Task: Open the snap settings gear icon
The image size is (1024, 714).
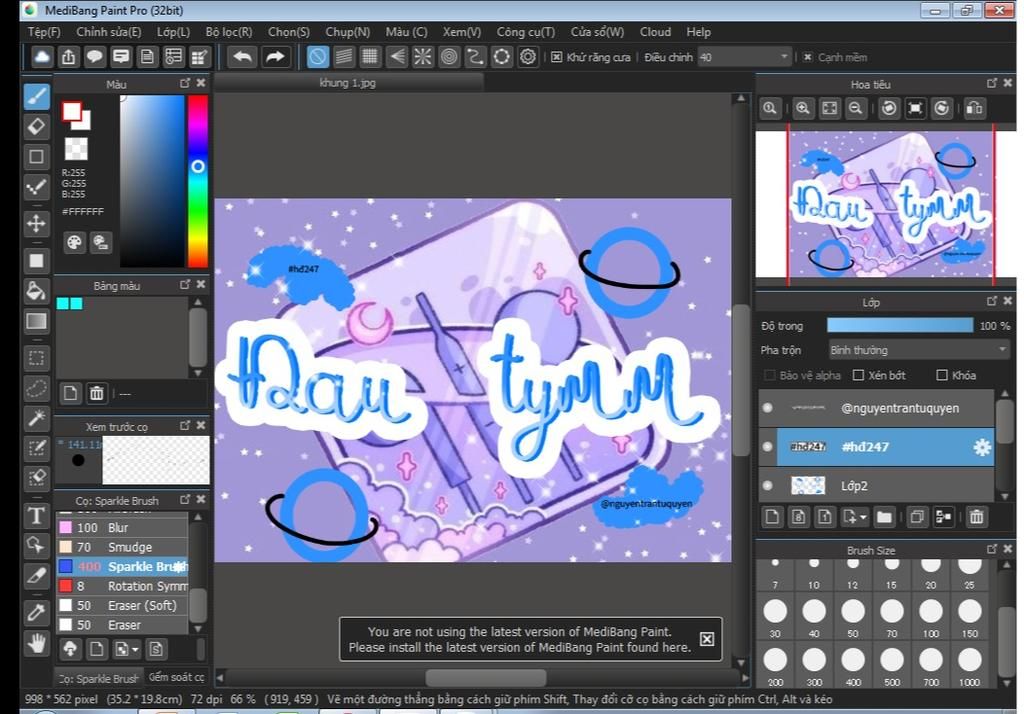Action: click(x=528, y=57)
